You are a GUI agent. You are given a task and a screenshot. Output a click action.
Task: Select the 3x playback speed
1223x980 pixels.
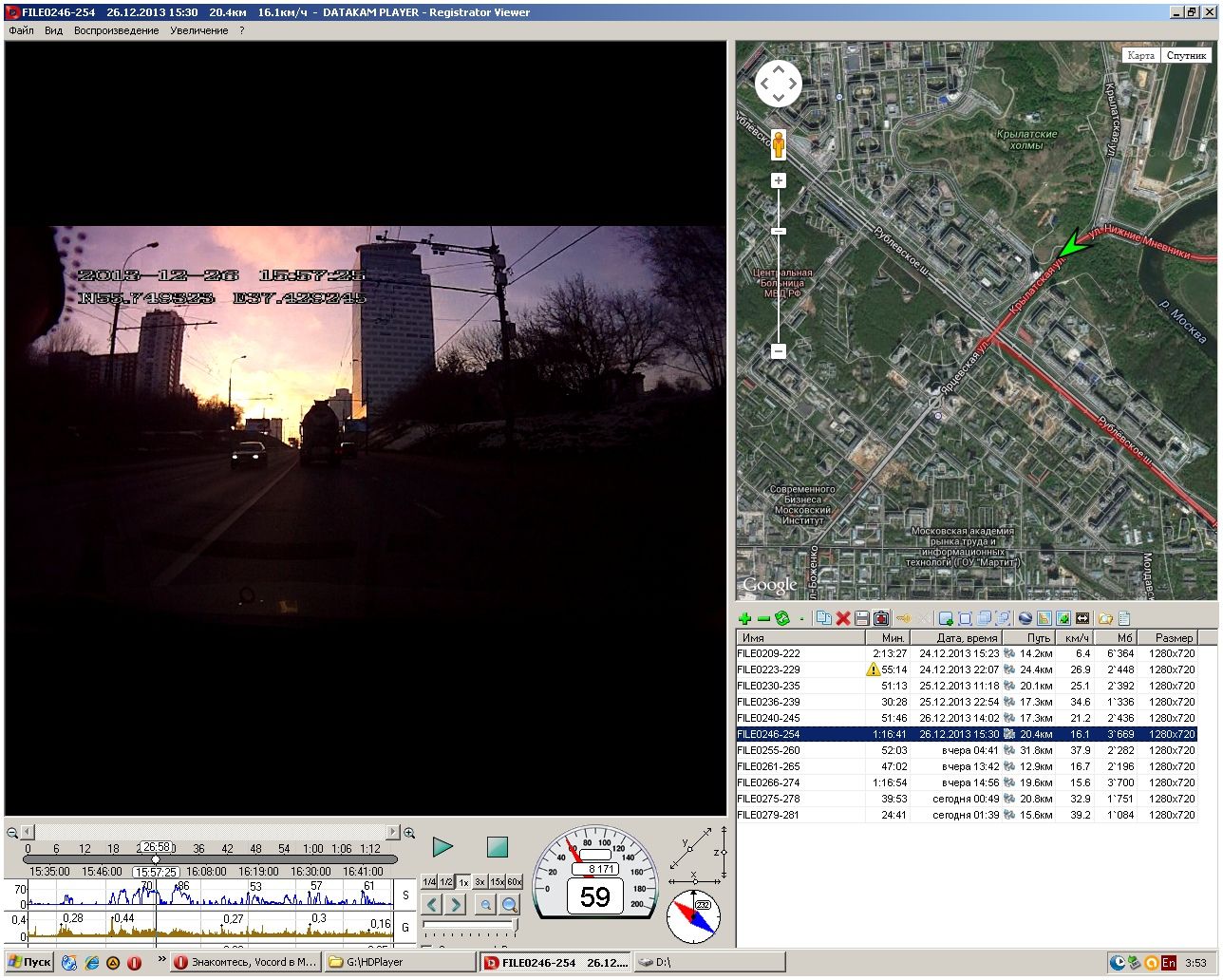pos(480,882)
